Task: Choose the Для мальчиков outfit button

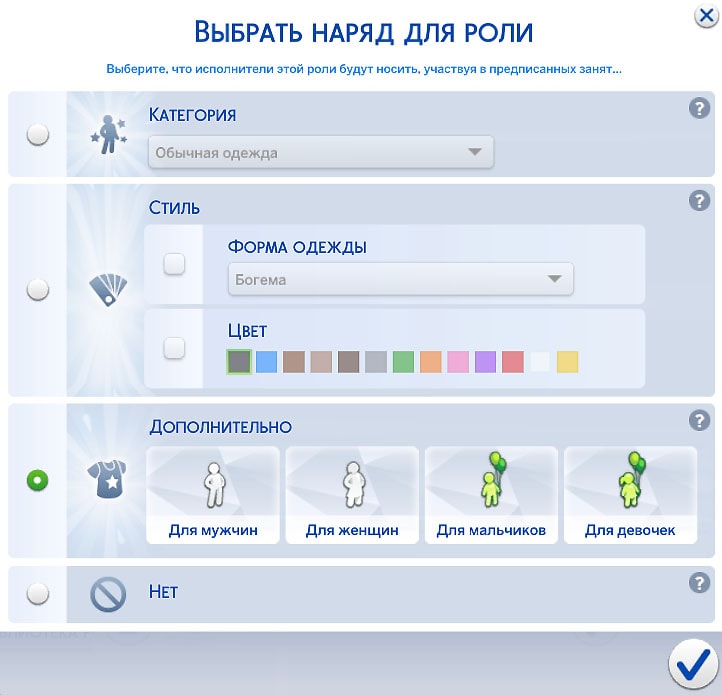Action: tap(491, 496)
